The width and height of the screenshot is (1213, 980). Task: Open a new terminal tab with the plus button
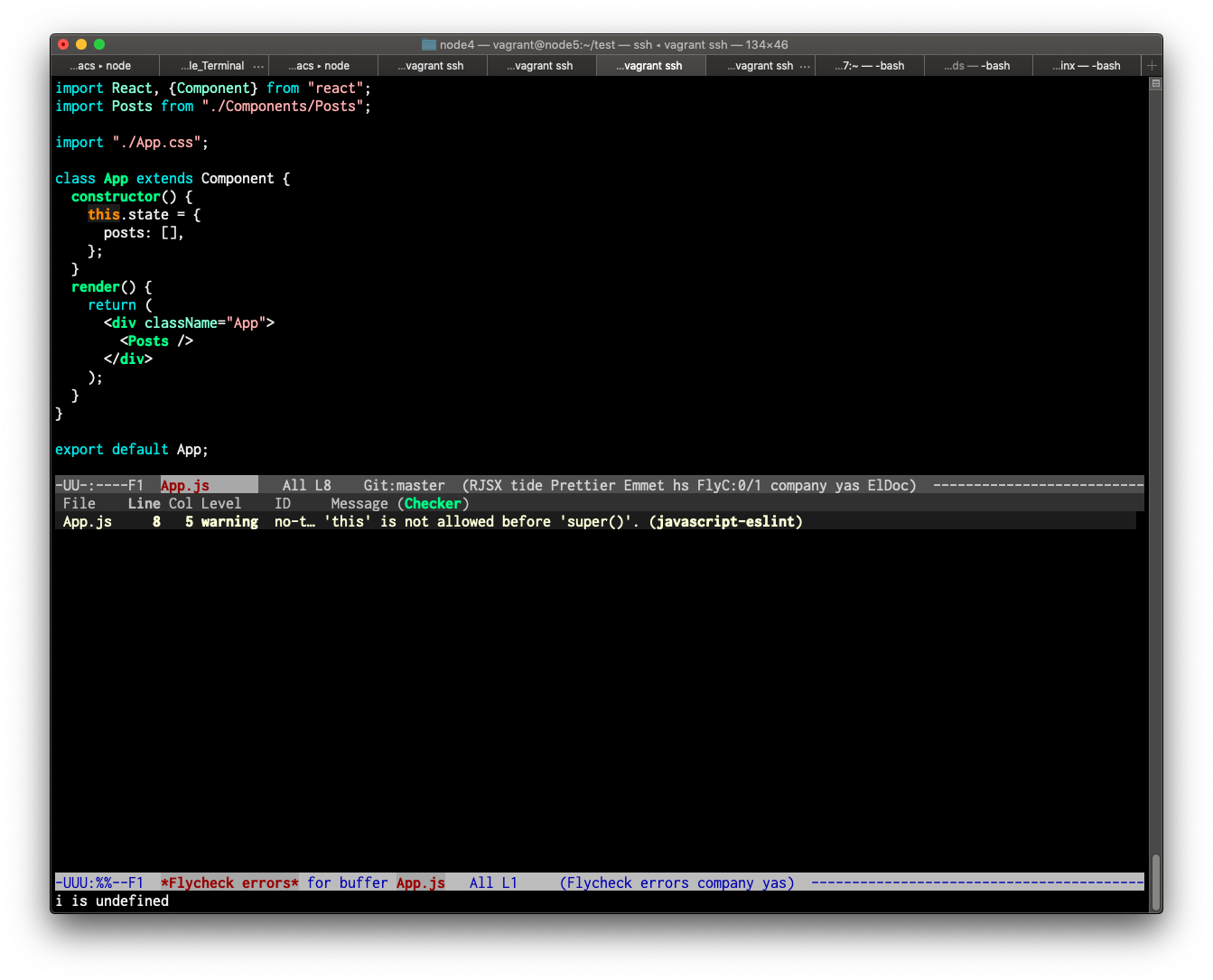pos(1152,65)
